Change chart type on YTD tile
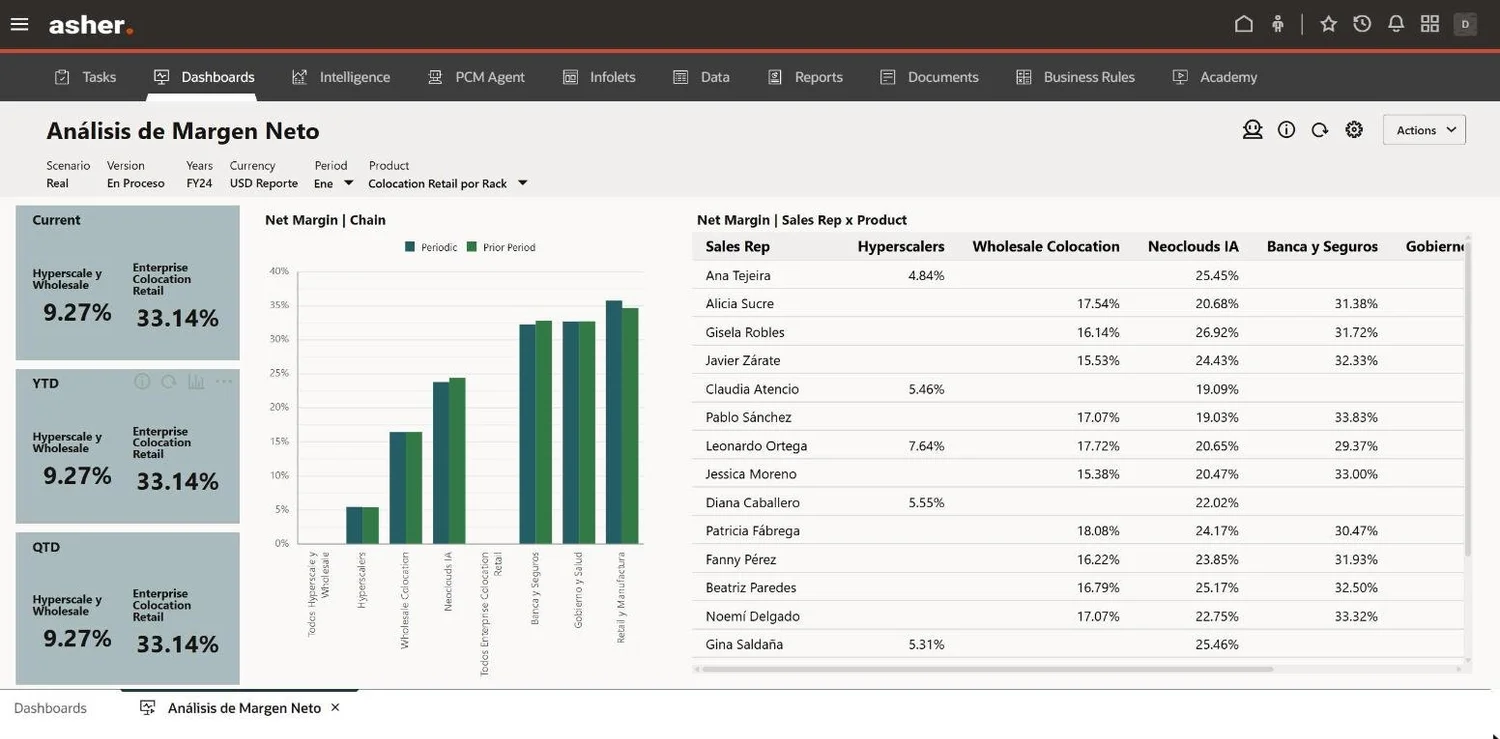This screenshot has width=1500, height=739. pos(196,381)
